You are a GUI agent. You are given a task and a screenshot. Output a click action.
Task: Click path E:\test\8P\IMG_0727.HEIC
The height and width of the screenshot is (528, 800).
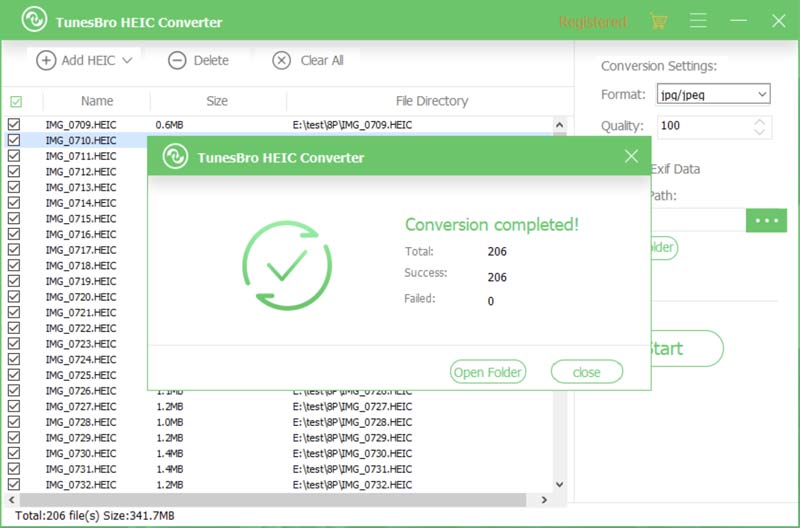tap(352, 407)
